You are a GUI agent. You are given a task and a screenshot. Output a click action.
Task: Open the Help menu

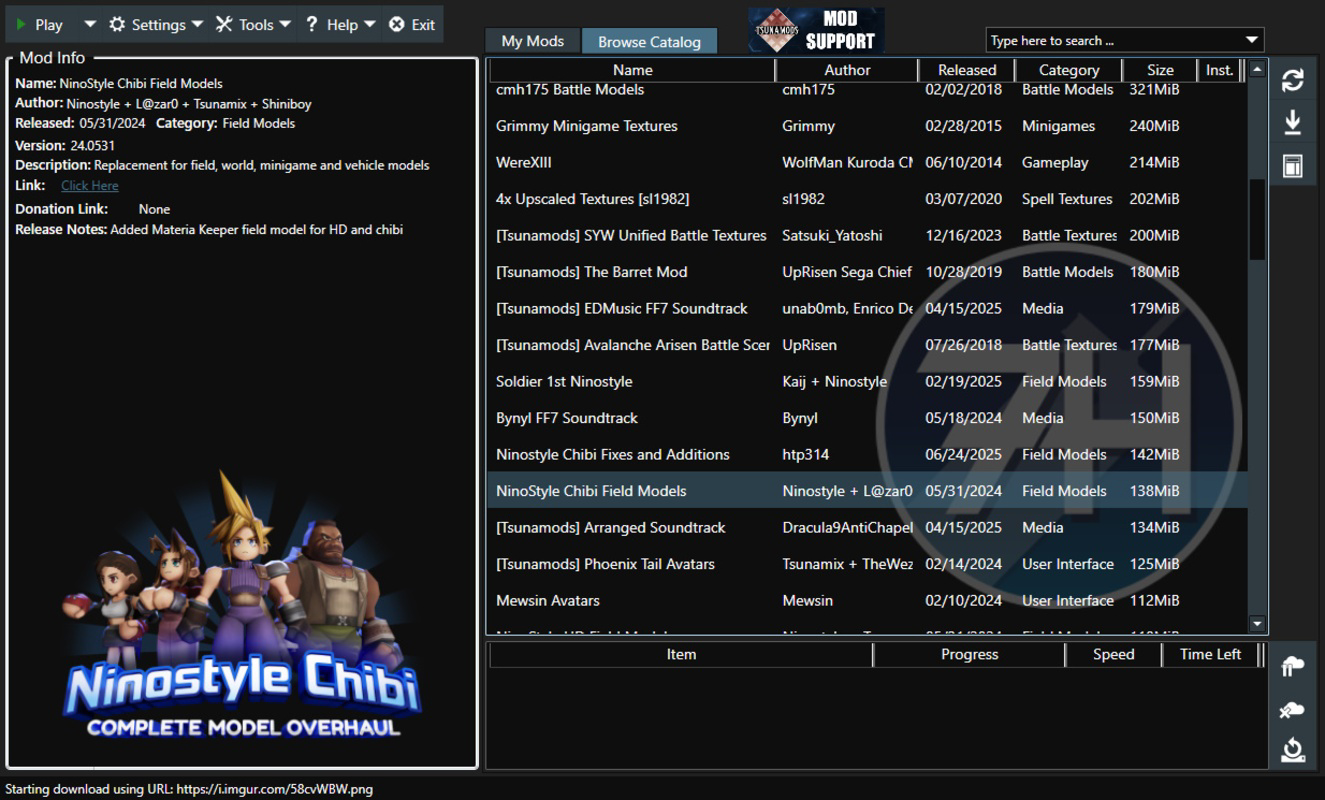tap(340, 25)
